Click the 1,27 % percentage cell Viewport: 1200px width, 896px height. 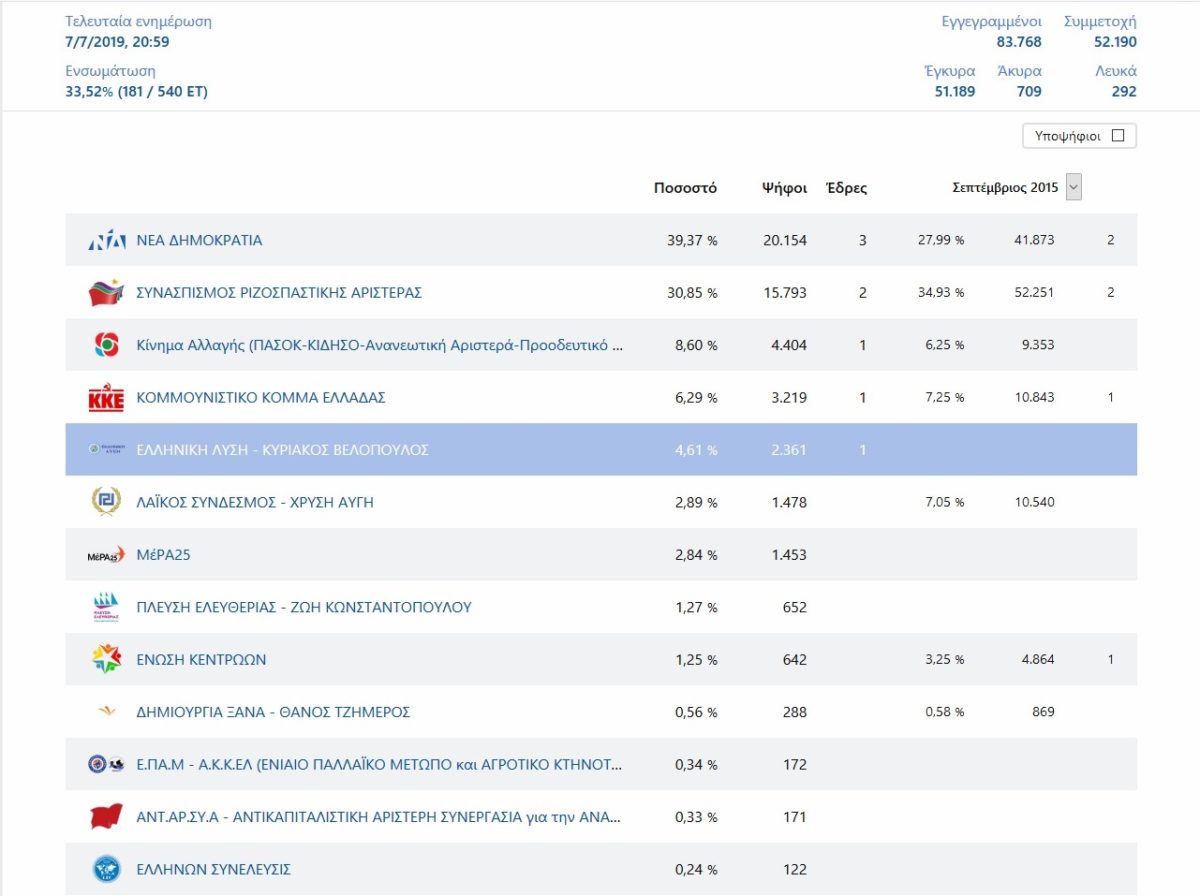(x=697, y=607)
